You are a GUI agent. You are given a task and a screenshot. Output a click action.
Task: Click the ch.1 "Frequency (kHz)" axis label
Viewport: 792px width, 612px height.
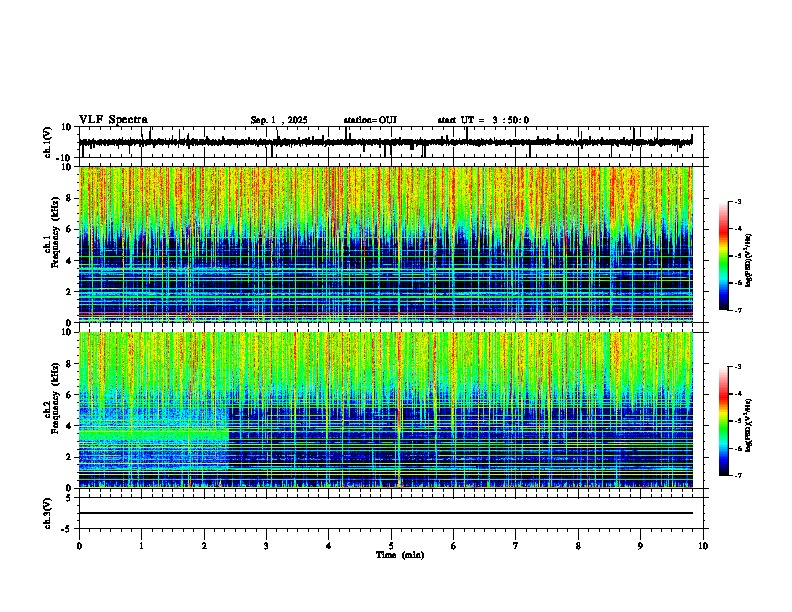tap(55, 232)
